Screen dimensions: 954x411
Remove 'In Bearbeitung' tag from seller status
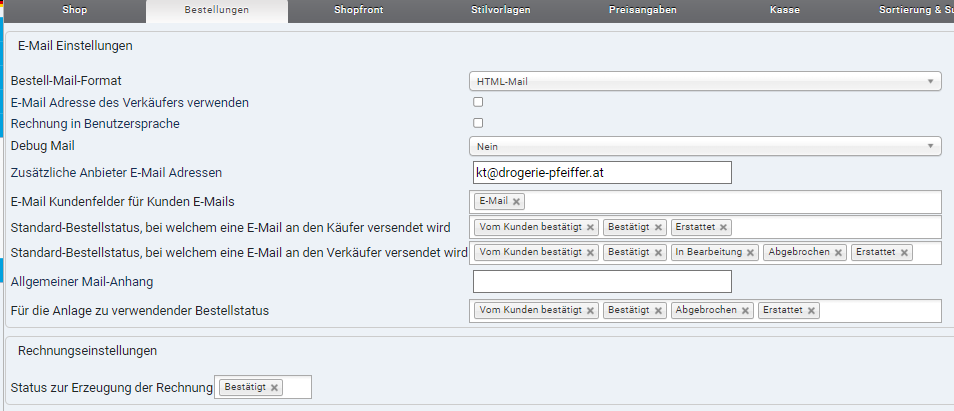[x=750, y=253]
